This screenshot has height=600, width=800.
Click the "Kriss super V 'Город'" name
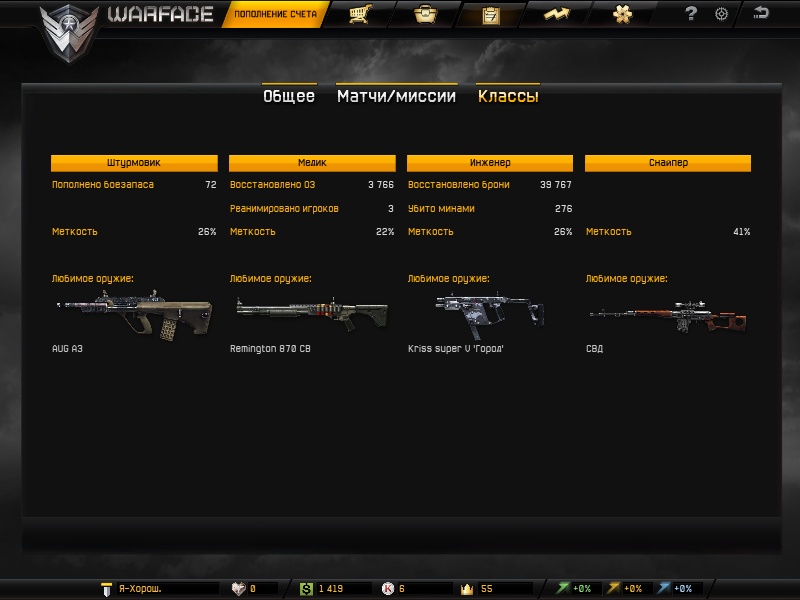(x=456, y=349)
